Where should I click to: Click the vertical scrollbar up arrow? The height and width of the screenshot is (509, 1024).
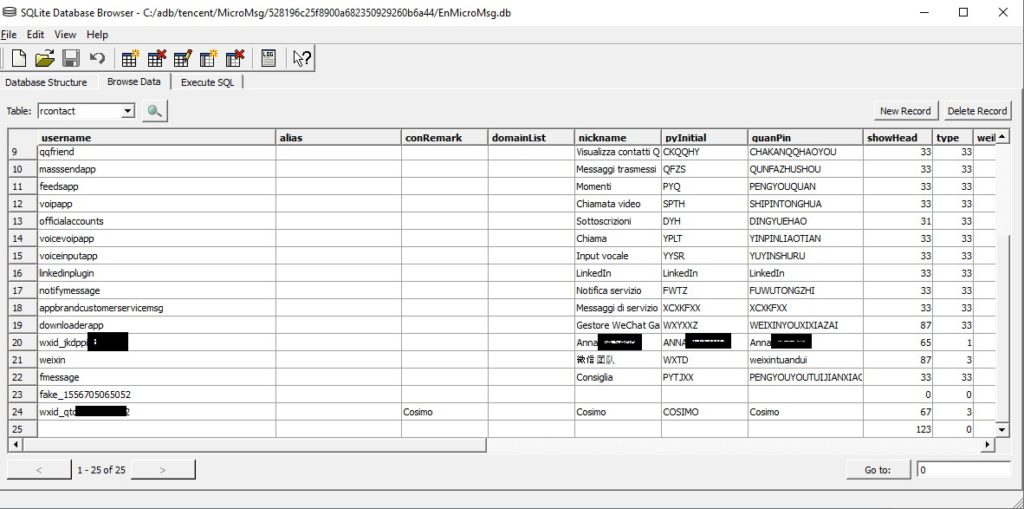[1002, 137]
